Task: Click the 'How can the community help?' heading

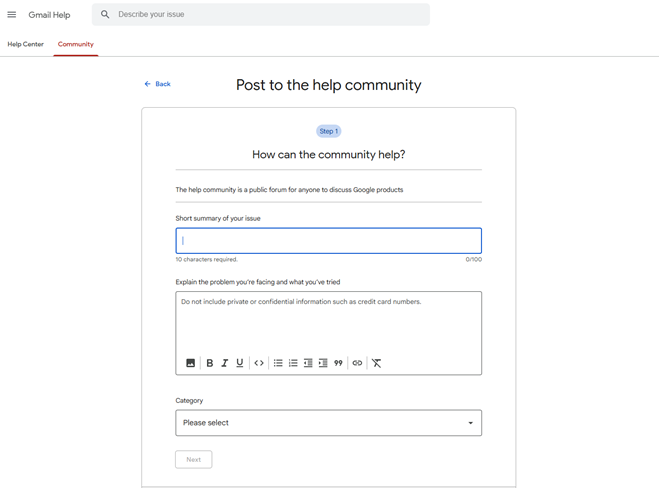Action: (x=329, y=155)
